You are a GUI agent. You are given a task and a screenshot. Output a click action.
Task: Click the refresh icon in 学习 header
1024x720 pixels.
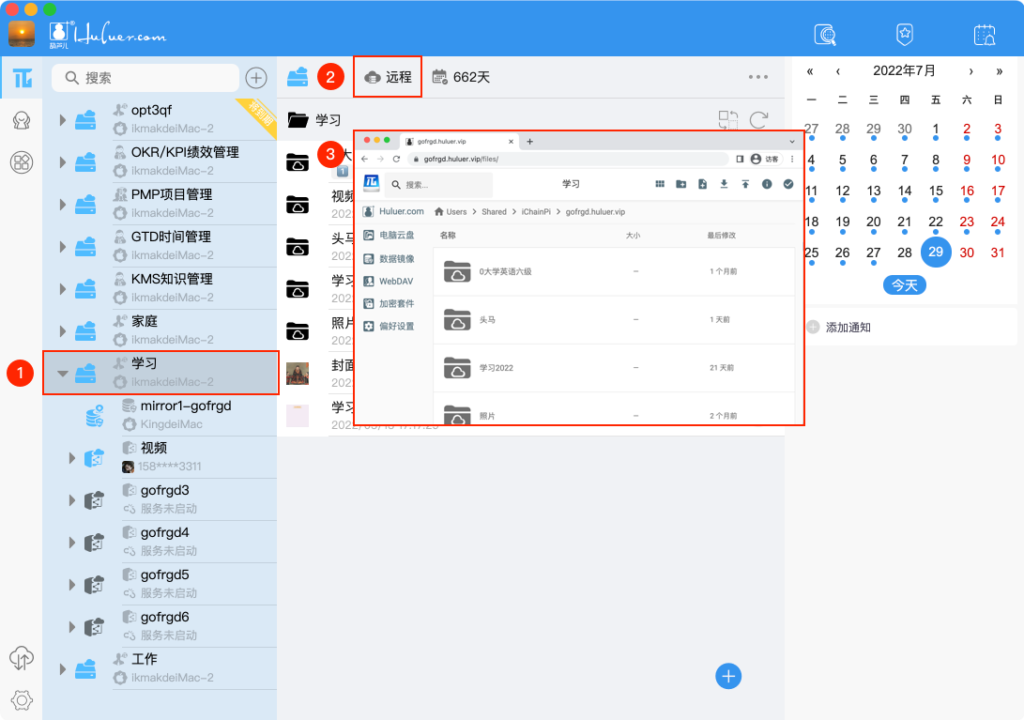759,120
